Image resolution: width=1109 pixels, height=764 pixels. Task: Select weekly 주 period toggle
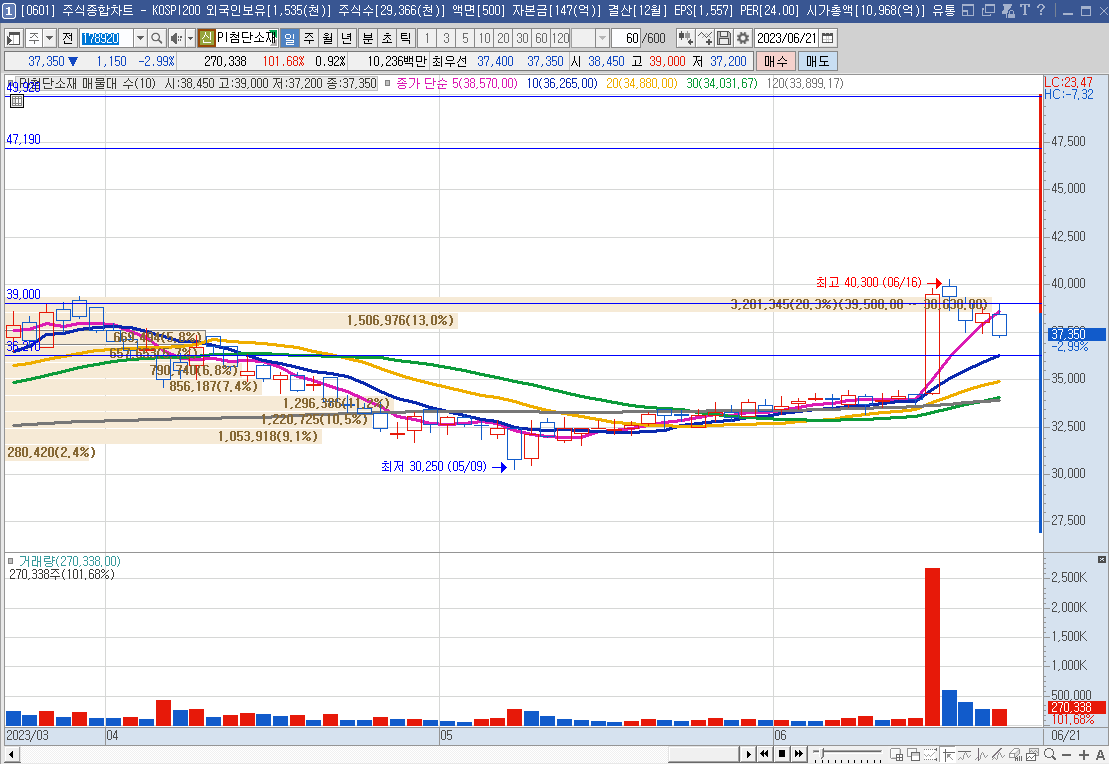(x=309, y=38)
